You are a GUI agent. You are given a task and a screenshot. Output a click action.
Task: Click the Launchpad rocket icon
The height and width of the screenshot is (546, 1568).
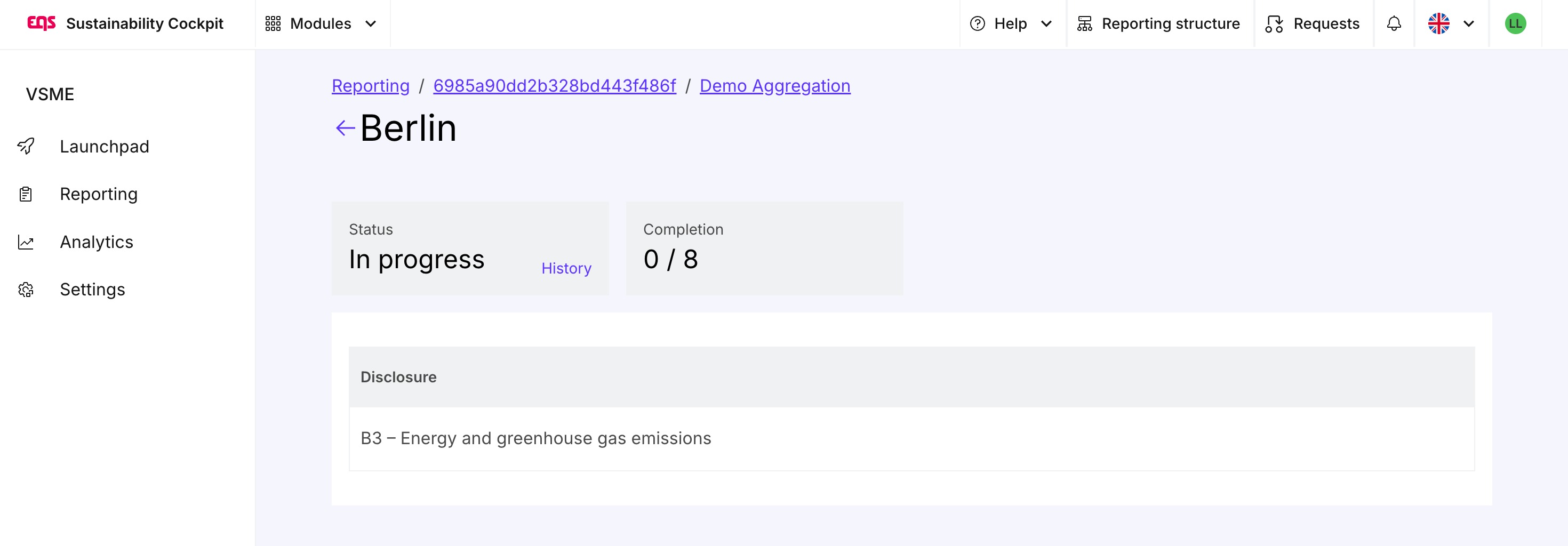pos(26,146)
